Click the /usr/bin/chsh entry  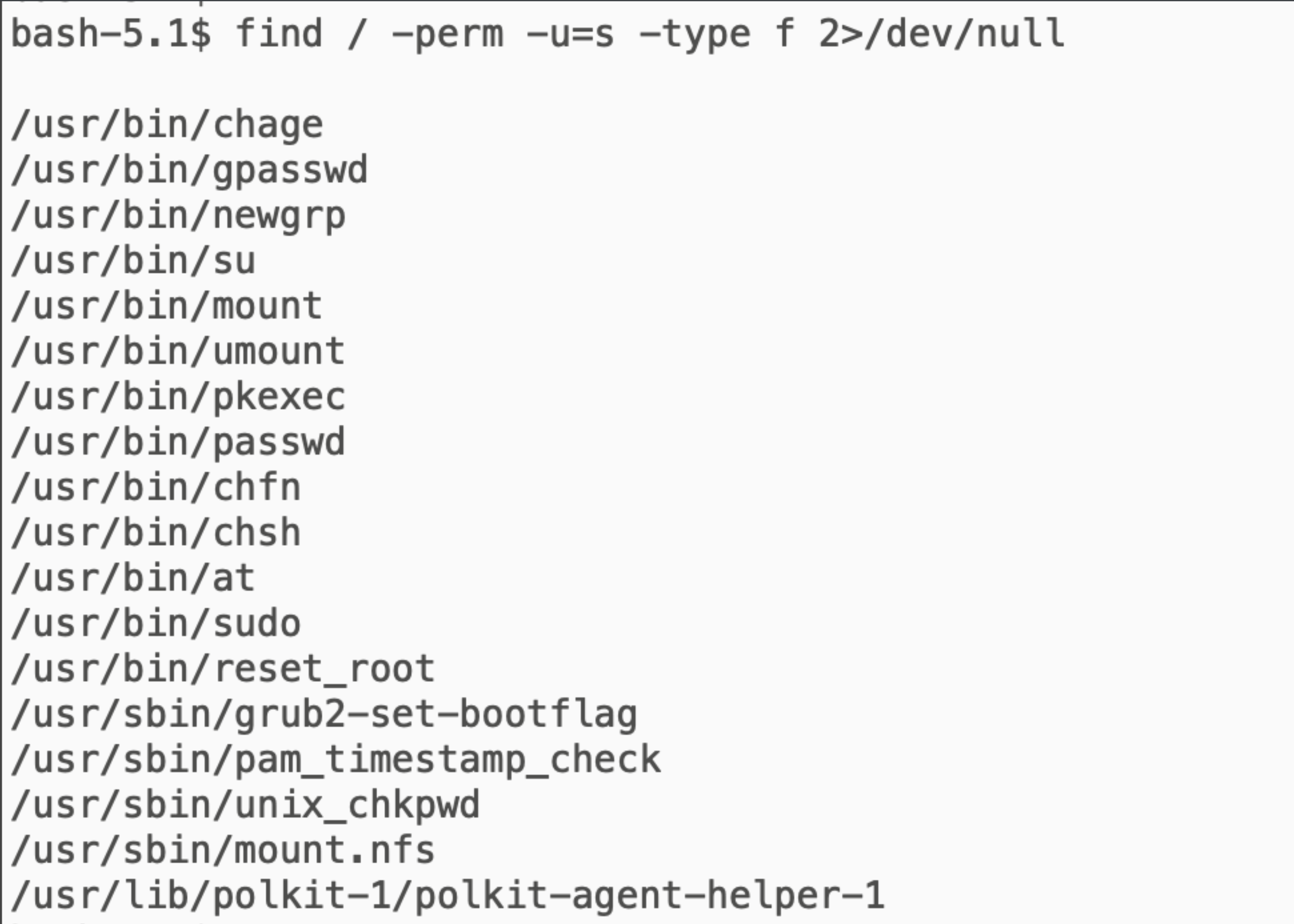(156, 533)
